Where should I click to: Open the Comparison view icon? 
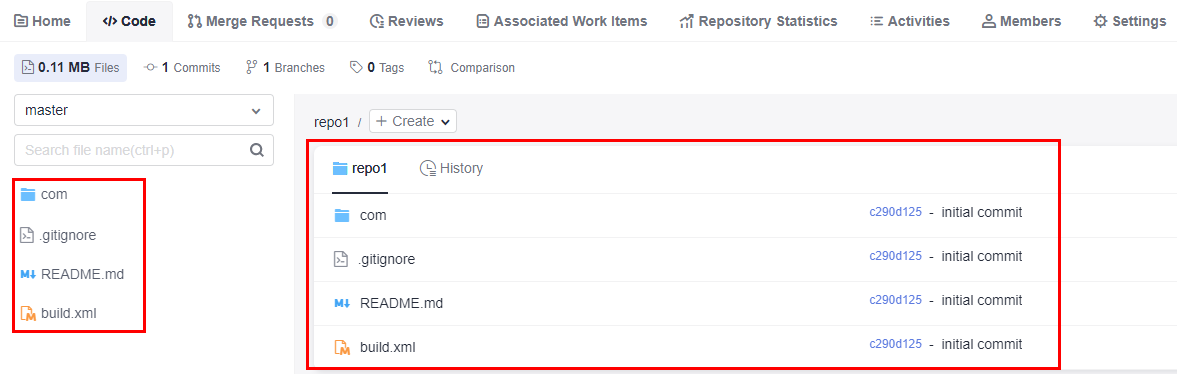(435, 68)
